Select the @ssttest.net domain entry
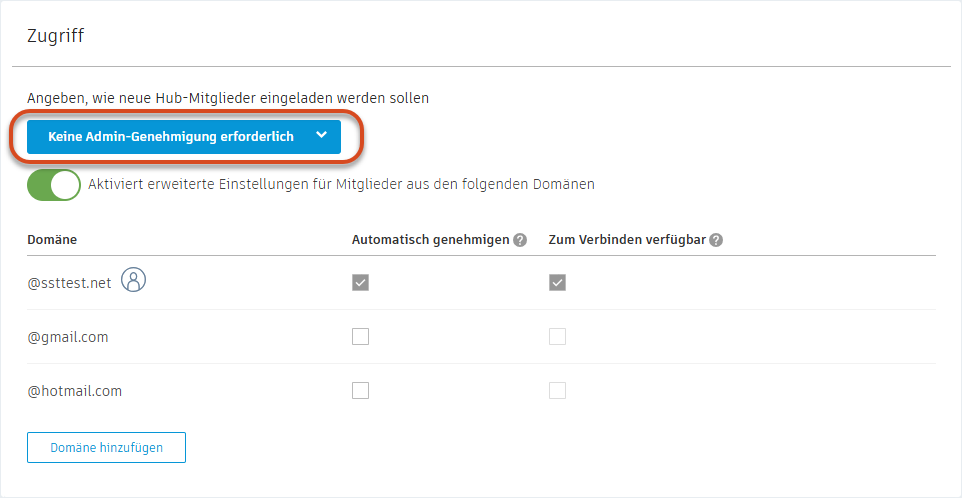 70,283
